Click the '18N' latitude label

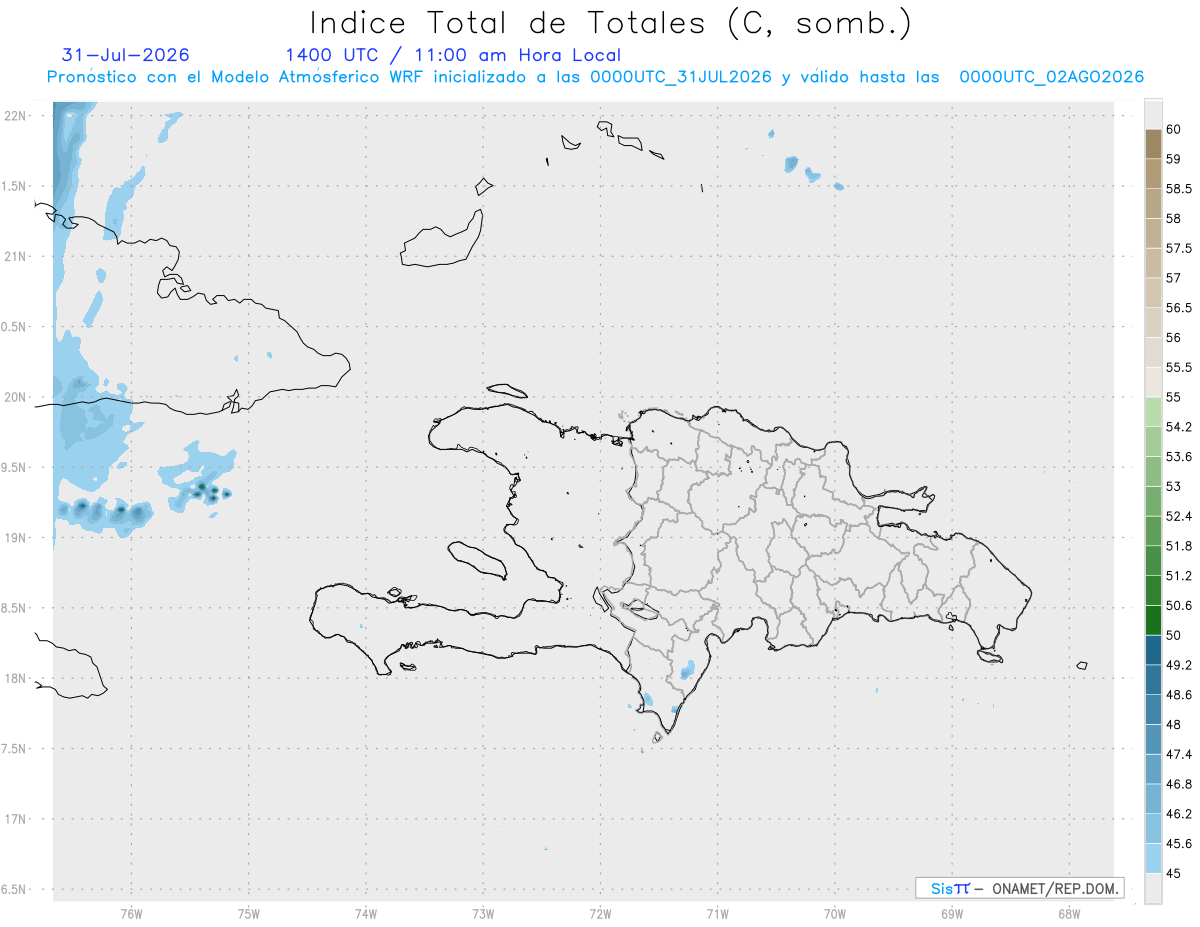point(17,678)
